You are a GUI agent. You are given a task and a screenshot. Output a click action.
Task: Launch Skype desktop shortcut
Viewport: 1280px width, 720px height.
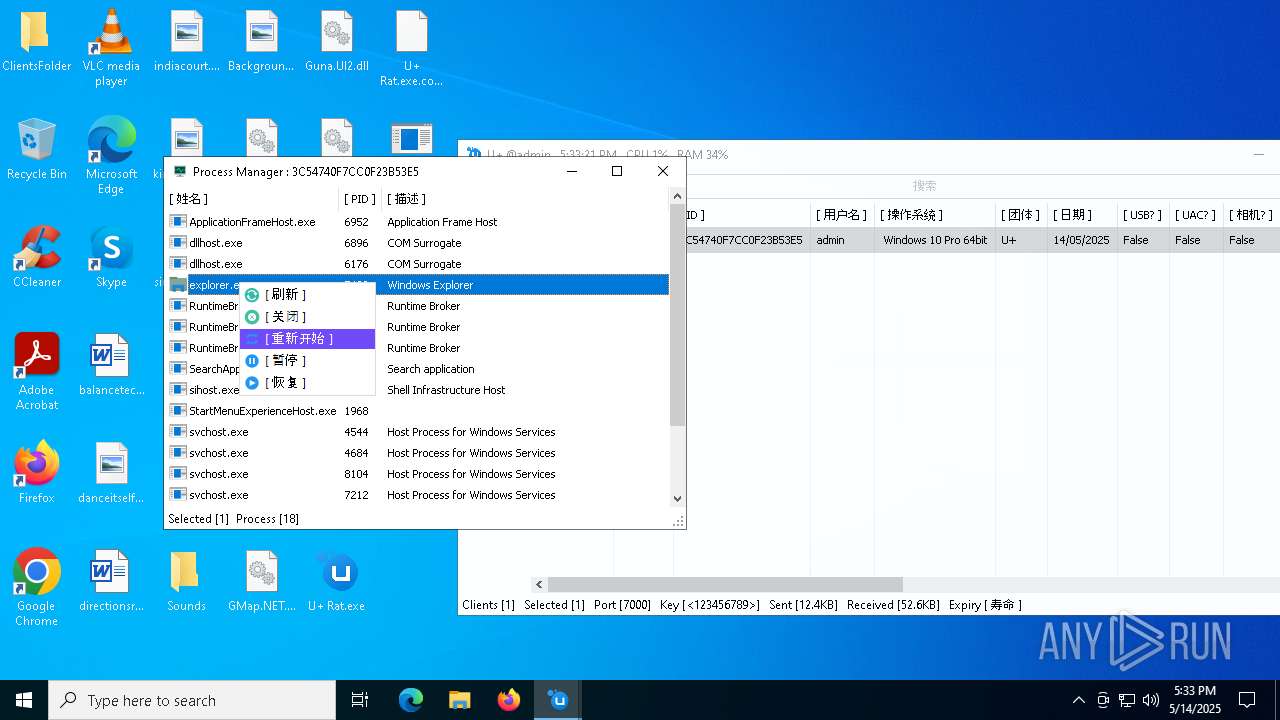[x=111, y=257]
